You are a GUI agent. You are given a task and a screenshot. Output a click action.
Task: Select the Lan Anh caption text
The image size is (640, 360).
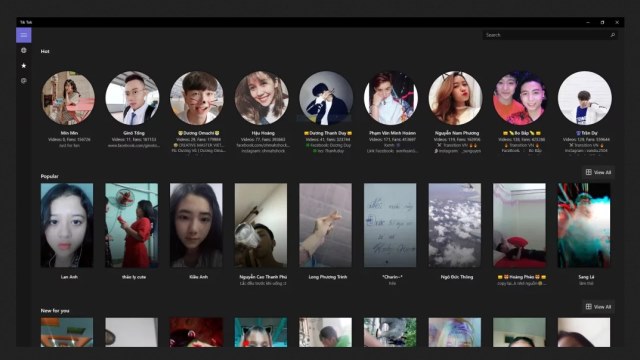point(69,277)
